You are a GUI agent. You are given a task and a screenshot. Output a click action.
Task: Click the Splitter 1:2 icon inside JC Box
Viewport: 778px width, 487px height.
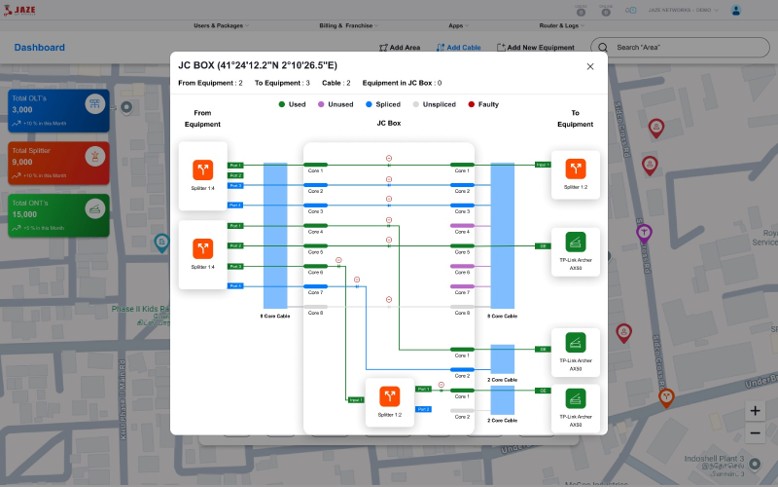click(x=389, y=396)
